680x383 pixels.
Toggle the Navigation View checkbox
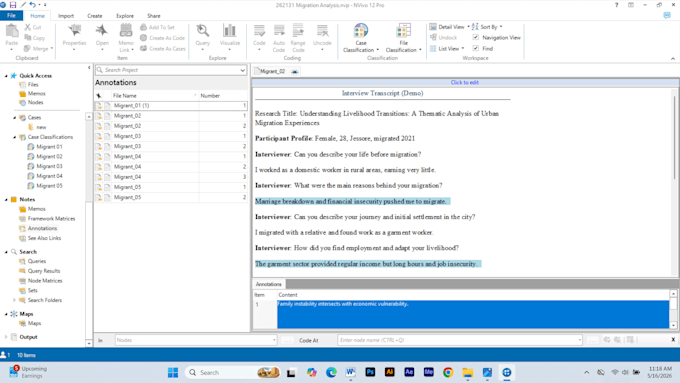click(x=476, y=37)
